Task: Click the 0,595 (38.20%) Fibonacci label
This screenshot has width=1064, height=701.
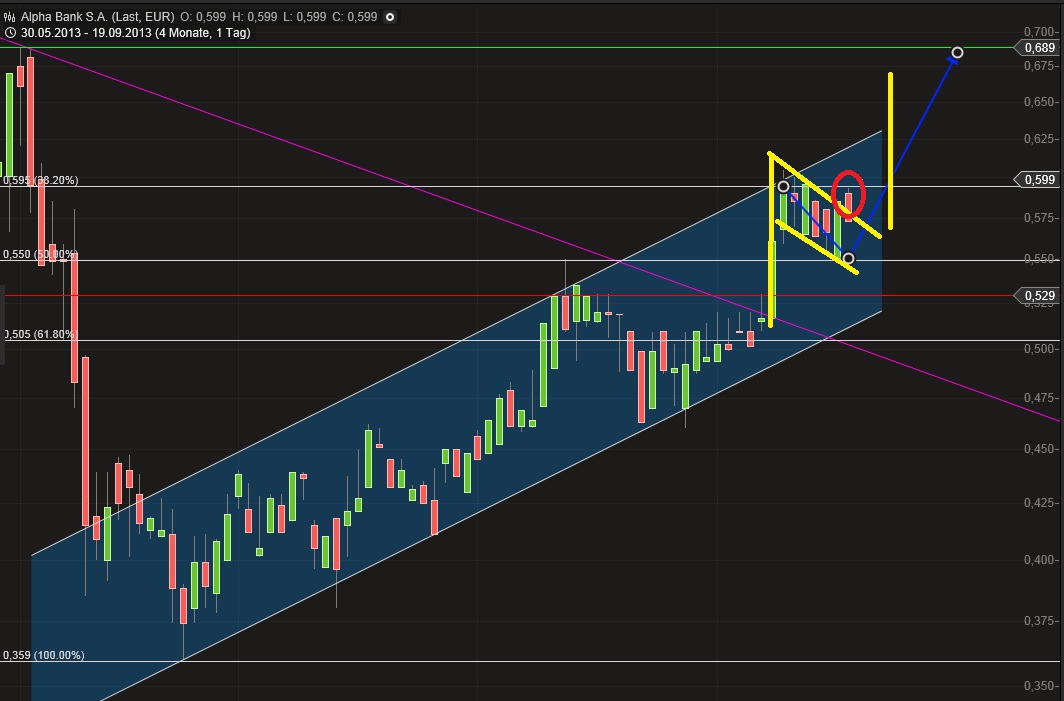Action: (x=41, y=181)
